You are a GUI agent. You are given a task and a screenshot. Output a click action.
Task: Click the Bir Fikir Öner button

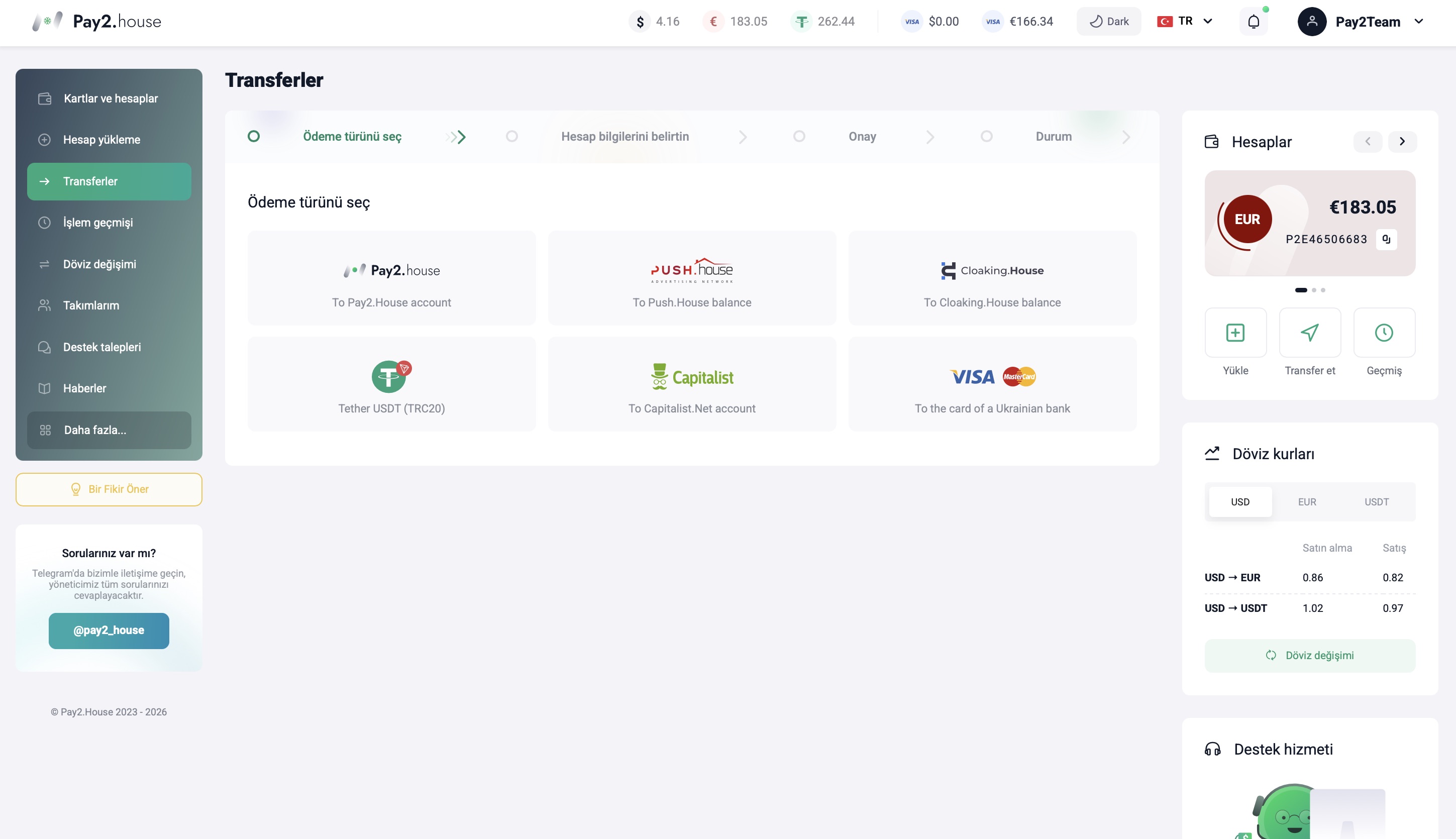[109, 490]
